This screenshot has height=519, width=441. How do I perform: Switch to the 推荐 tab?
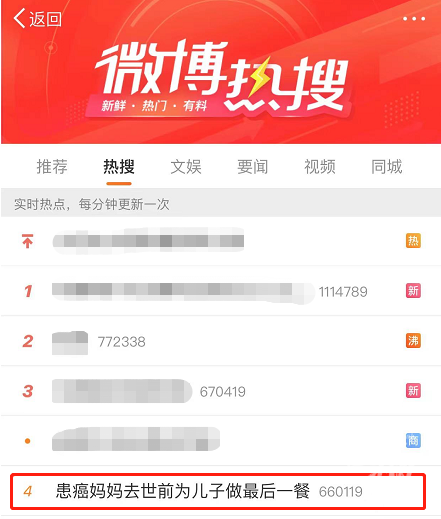[52, 167]
